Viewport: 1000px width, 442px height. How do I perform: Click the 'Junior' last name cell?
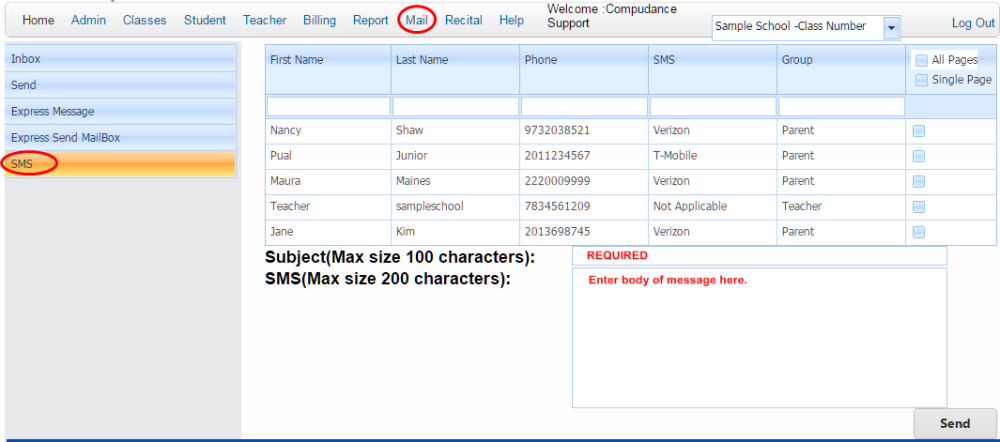coord(455,156)
